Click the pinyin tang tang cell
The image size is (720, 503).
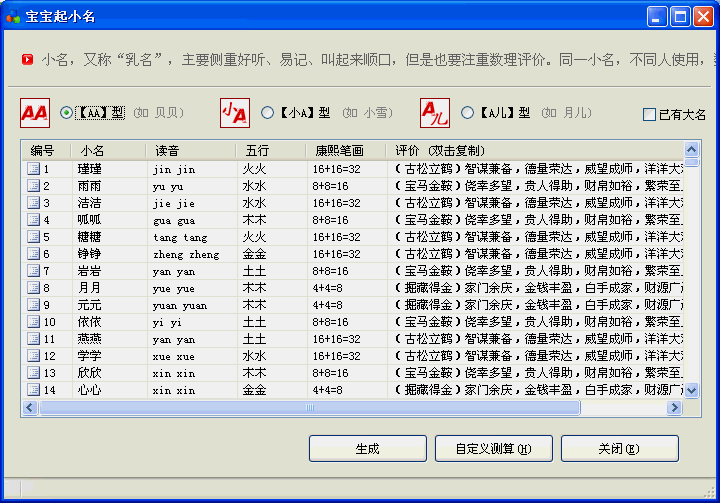[180, 237]
